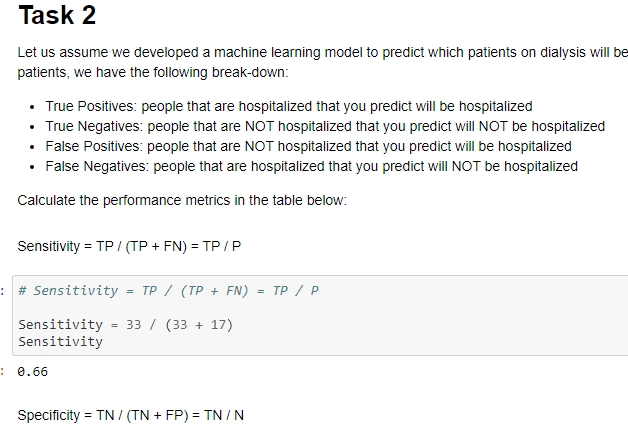628x428 pixels.
Task: Click the input prompt colon beside the code cell
Action: pyautogui.click(x=3, y=291)
